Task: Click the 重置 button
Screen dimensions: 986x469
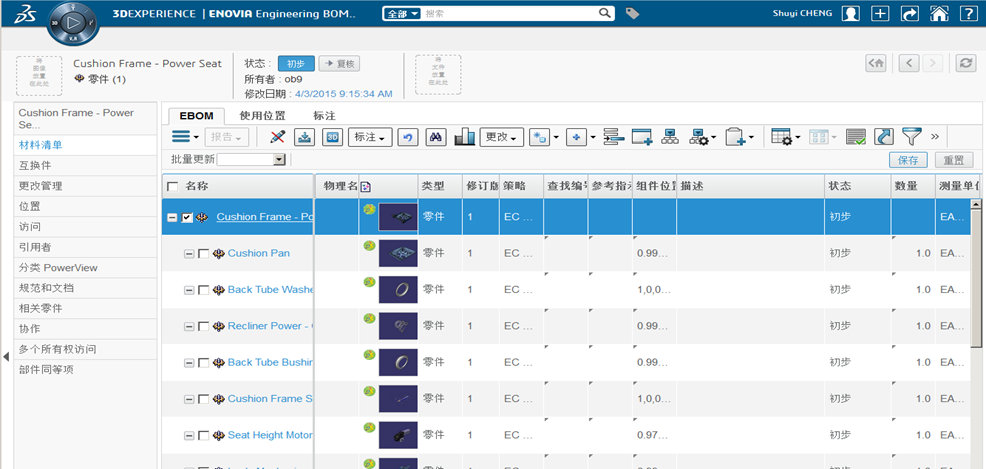Action: [954, 160]
